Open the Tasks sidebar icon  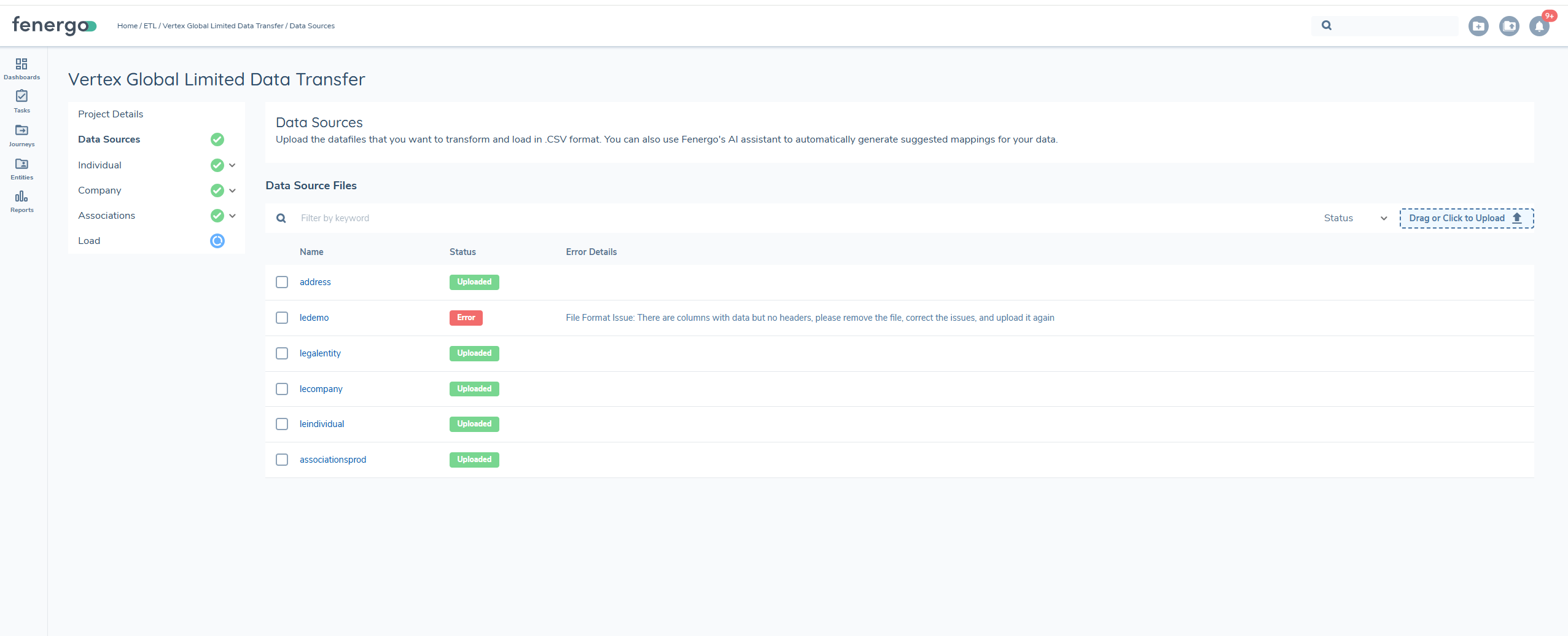(x=21, y=101)
